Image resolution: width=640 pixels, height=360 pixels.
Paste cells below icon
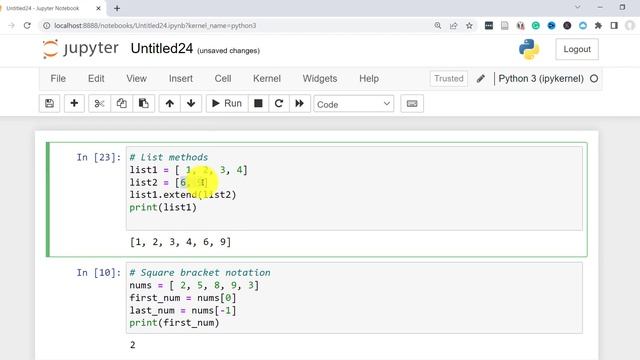click(144, 104)
